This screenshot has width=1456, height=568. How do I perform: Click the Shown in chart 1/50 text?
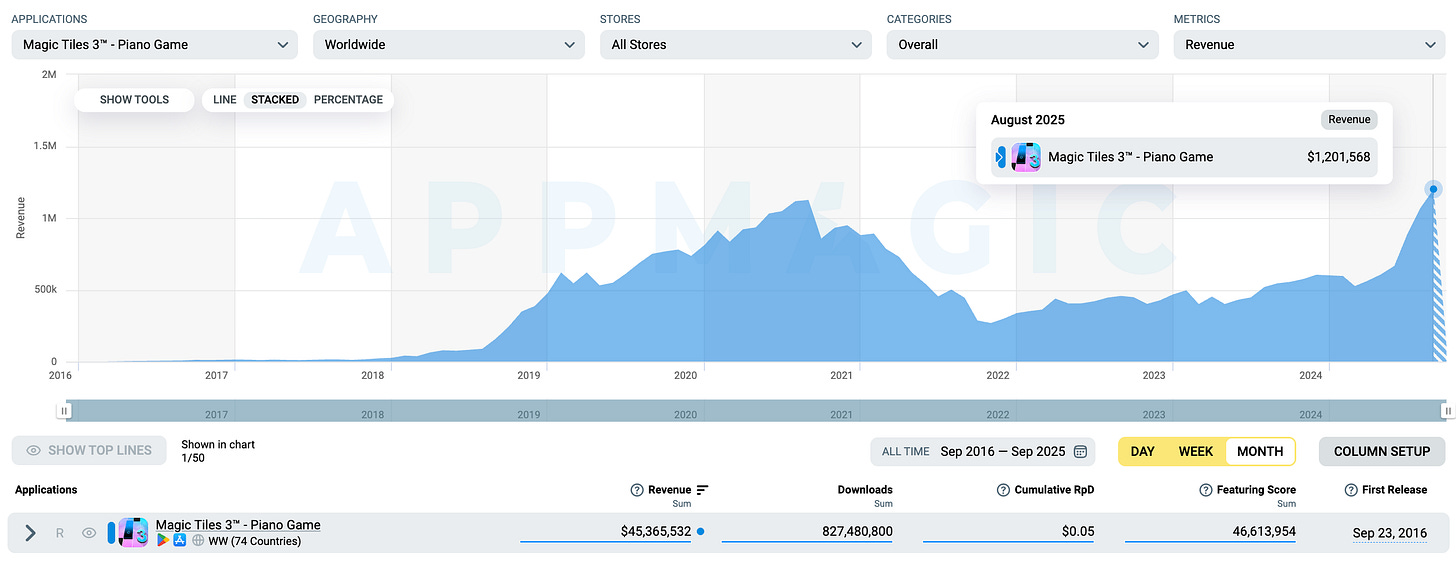218,451
